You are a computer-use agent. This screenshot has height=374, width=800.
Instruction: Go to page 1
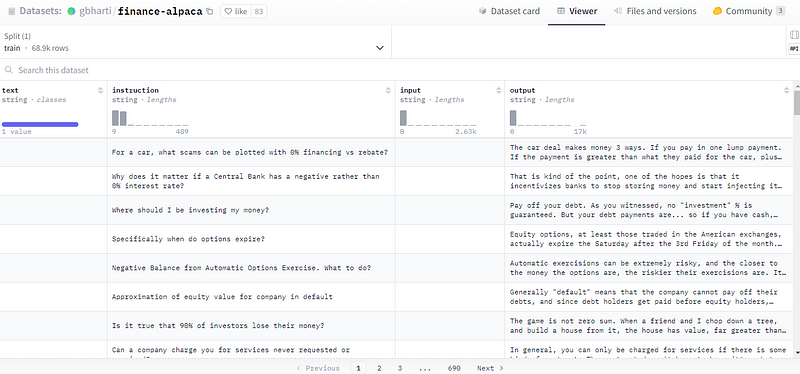(x=358, y=368)
